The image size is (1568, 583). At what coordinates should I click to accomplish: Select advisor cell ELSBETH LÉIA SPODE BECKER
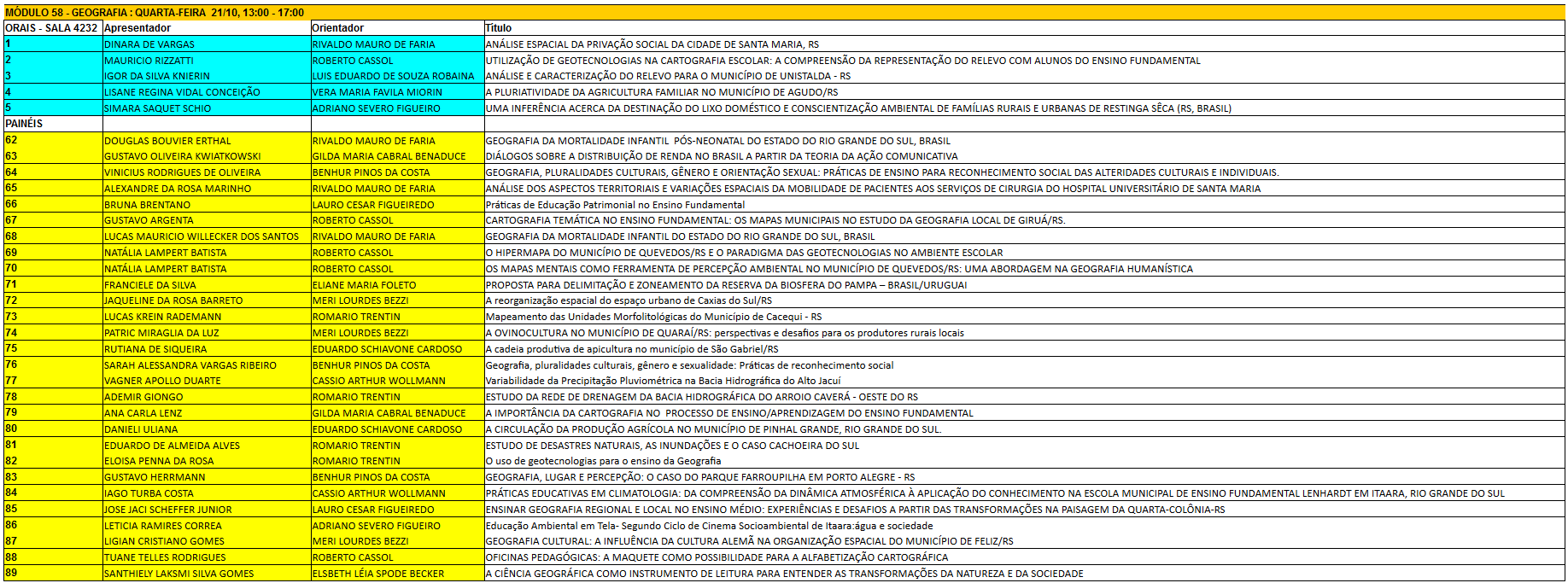tap(377, 574)
